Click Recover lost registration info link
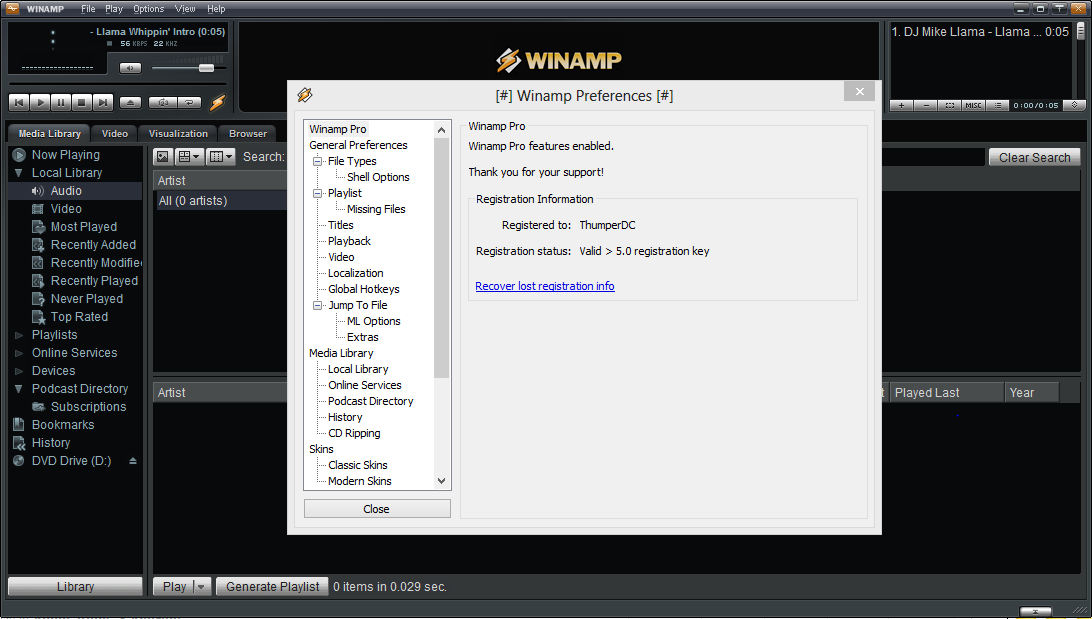Screen dimensions: 1092x619 click(545, 286)
